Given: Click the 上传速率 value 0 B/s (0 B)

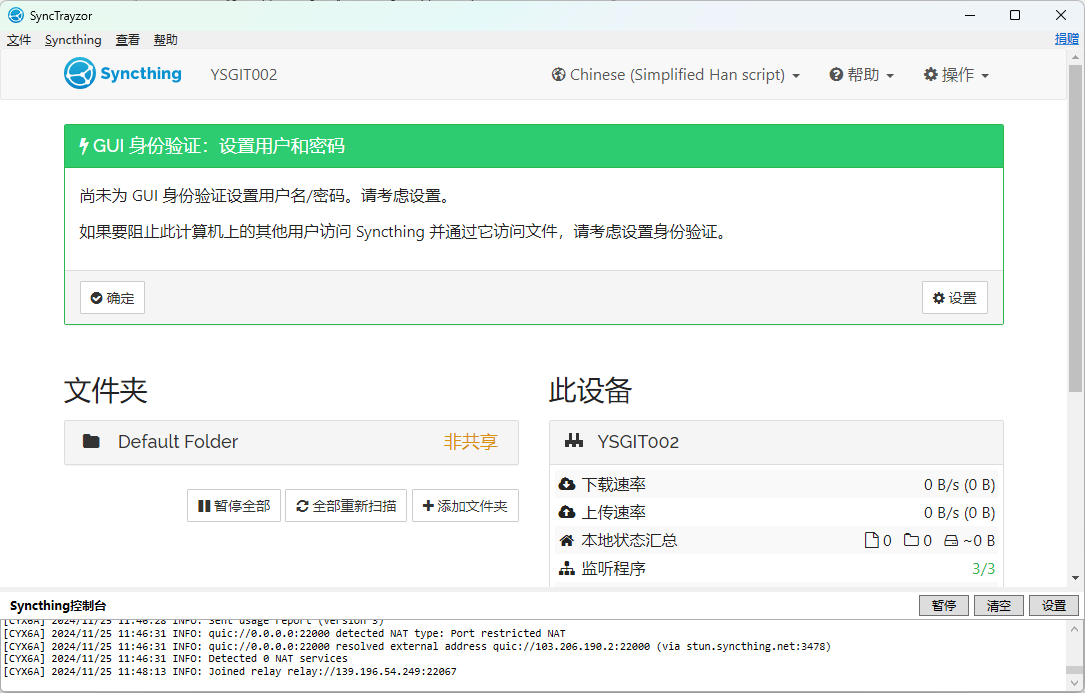Looking at the screenshot, I should [959, 513].
